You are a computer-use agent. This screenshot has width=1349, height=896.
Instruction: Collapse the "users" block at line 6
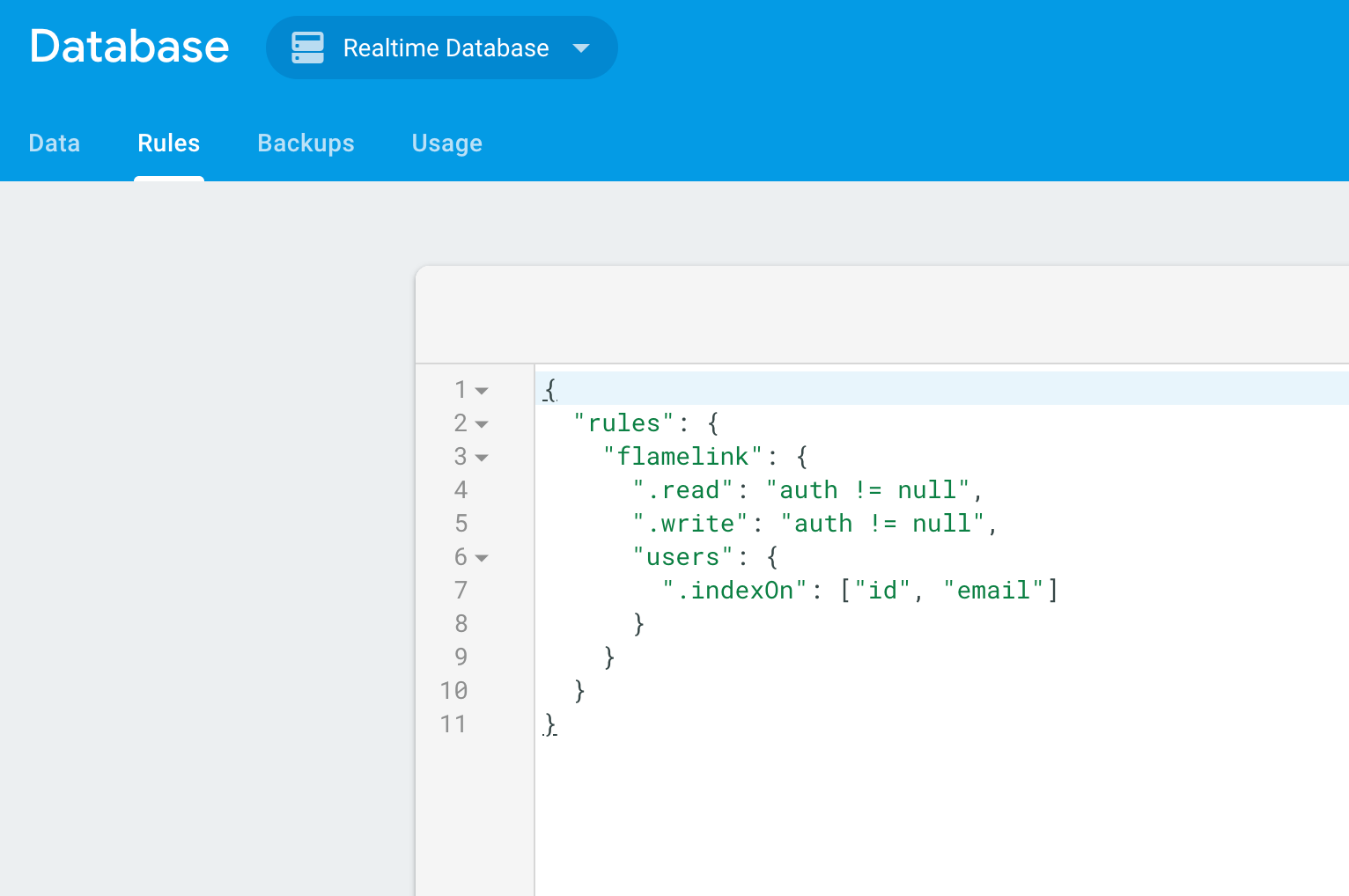coord(480,558)
